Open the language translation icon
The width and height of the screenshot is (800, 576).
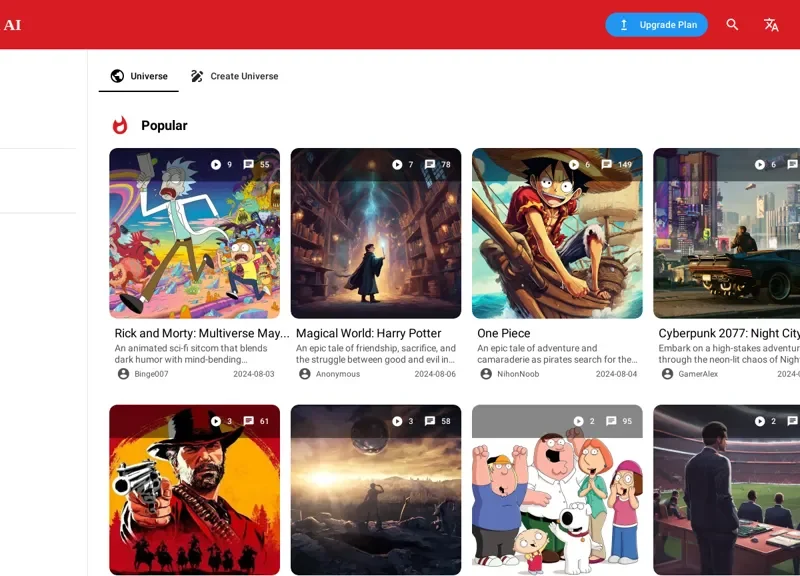point(771,24)
